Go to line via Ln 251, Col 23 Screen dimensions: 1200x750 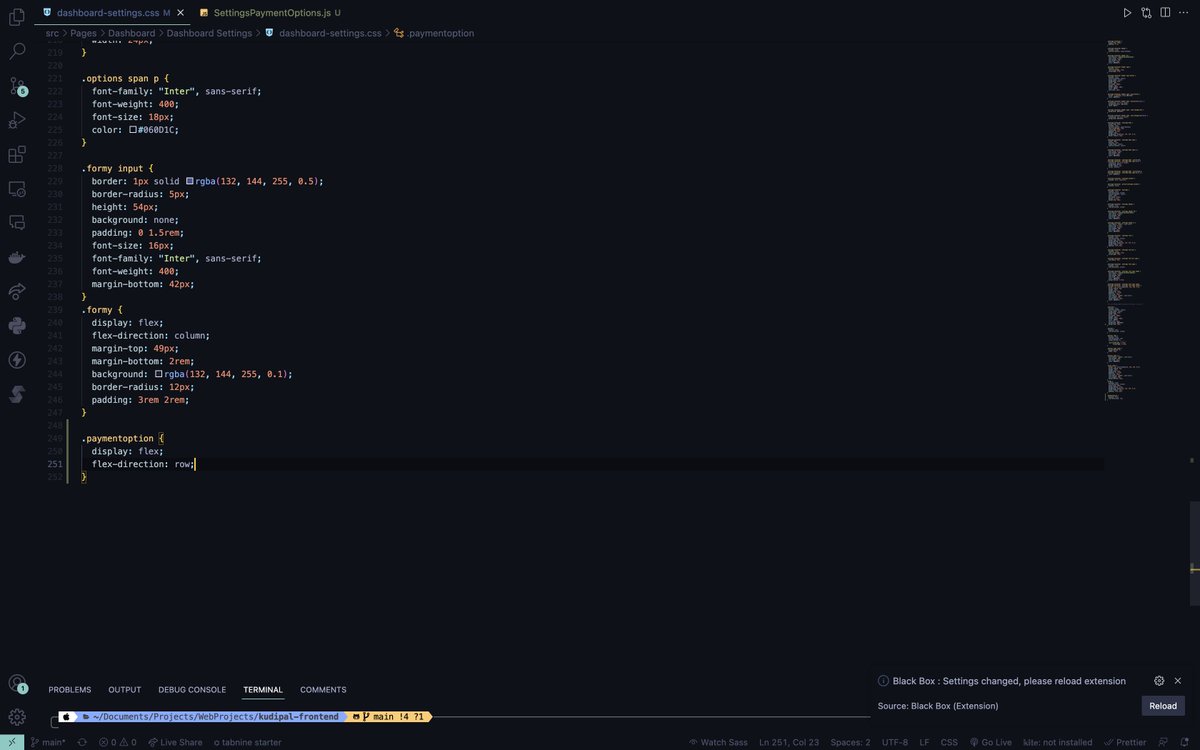790,742
